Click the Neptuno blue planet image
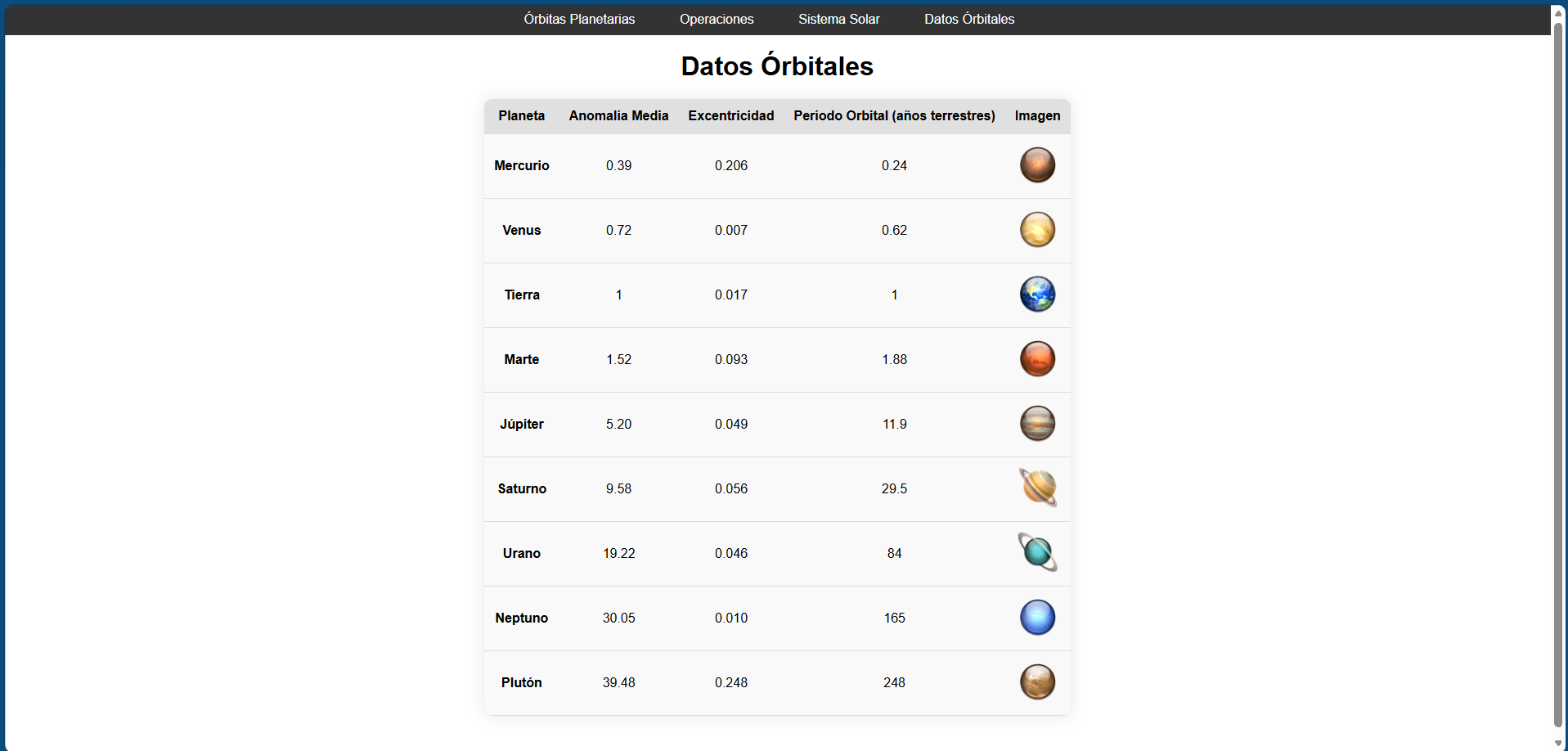Image resolution: width=1568 pixels, height=751 pixels. point(1037,618)
